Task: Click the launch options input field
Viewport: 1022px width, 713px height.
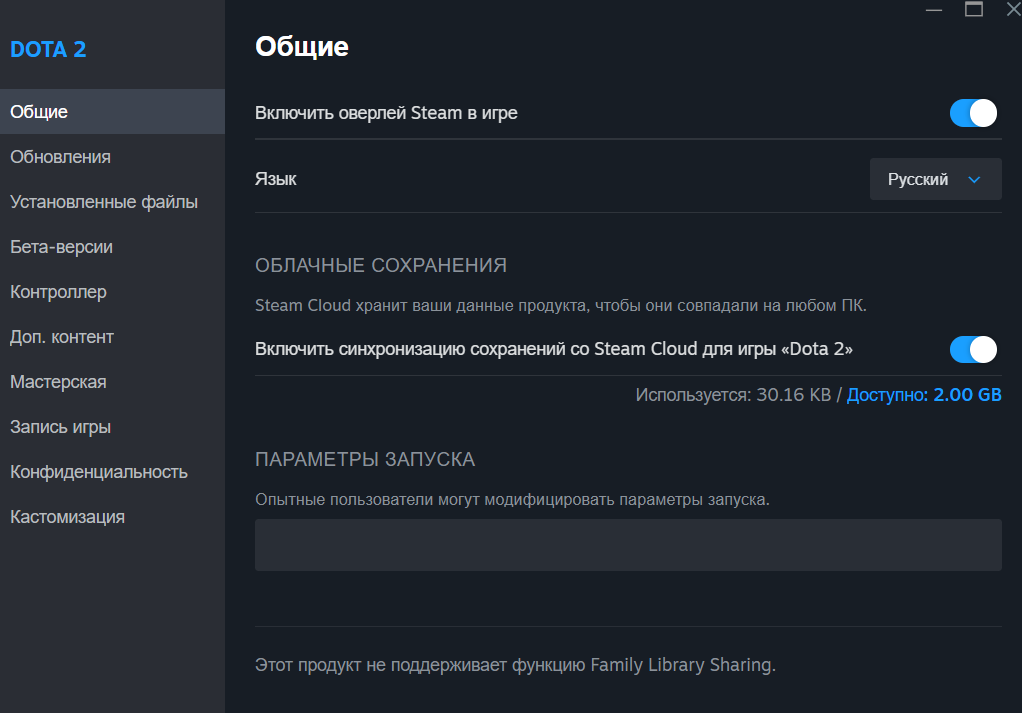Action: click(x=628, y=545)
